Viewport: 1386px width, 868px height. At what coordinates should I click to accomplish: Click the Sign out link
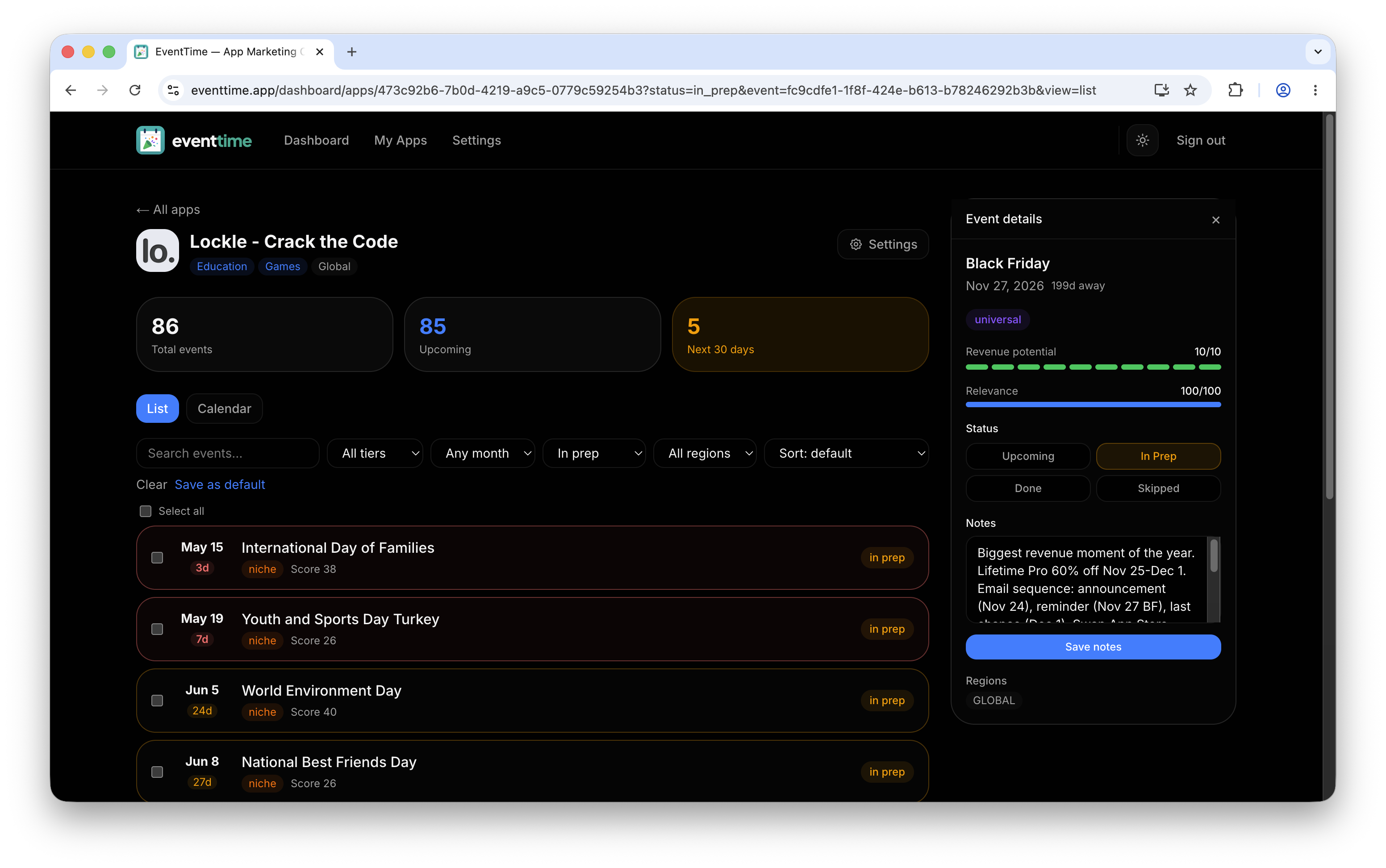coord(1201,140)
